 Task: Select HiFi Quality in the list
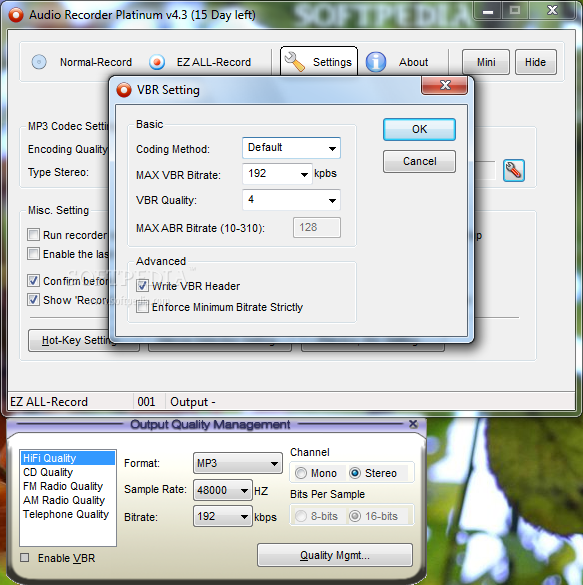click(68, 458)
